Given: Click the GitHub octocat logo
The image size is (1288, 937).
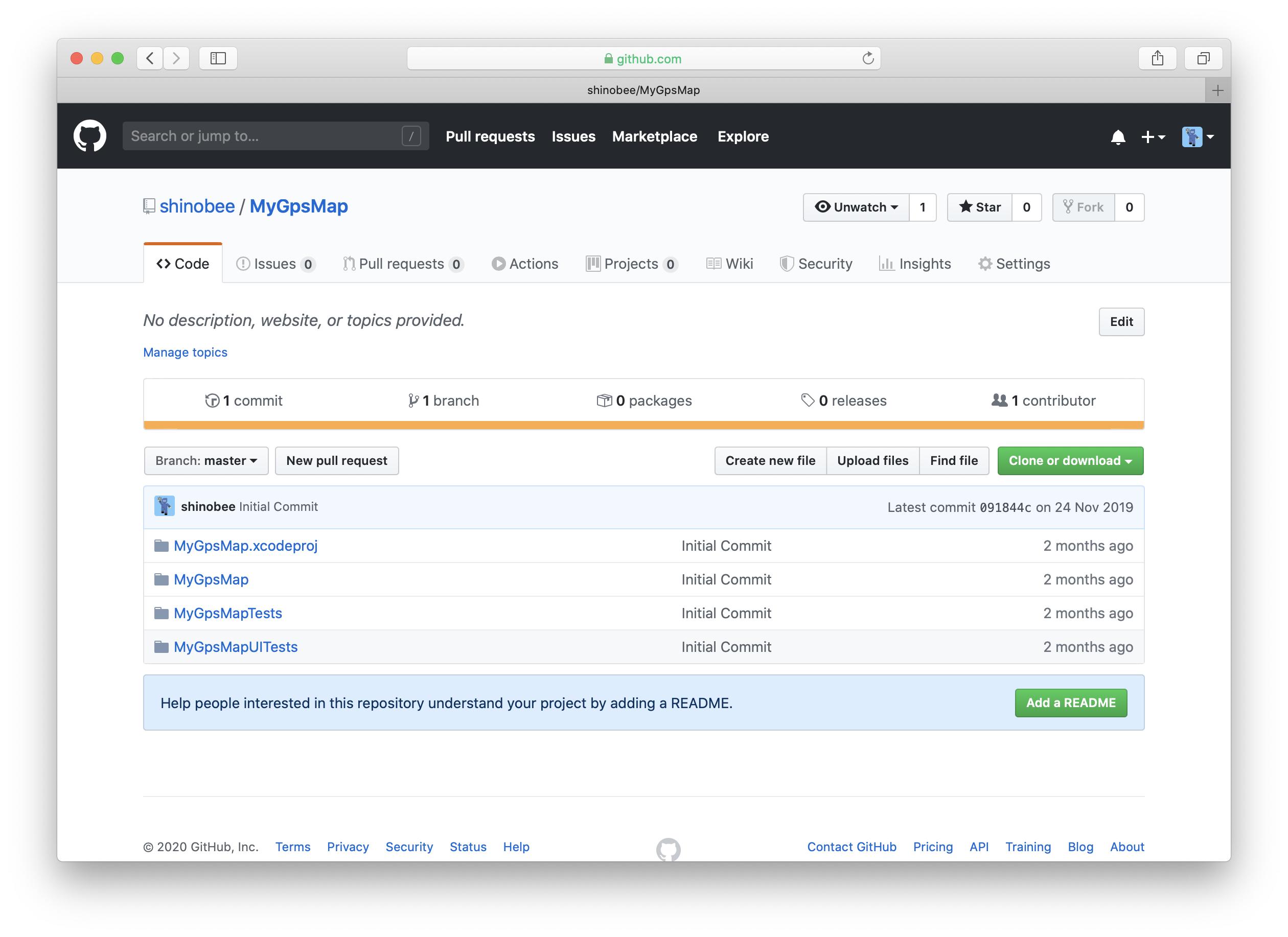Looking at the screenshot, I should coord(90,135).
